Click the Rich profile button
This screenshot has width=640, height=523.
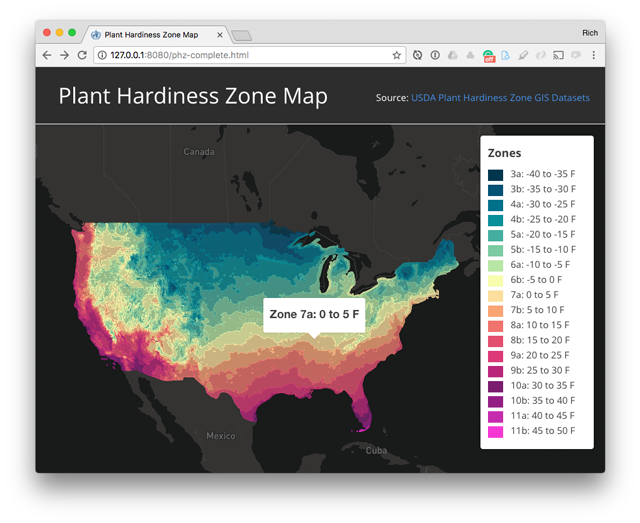[590, 33]
